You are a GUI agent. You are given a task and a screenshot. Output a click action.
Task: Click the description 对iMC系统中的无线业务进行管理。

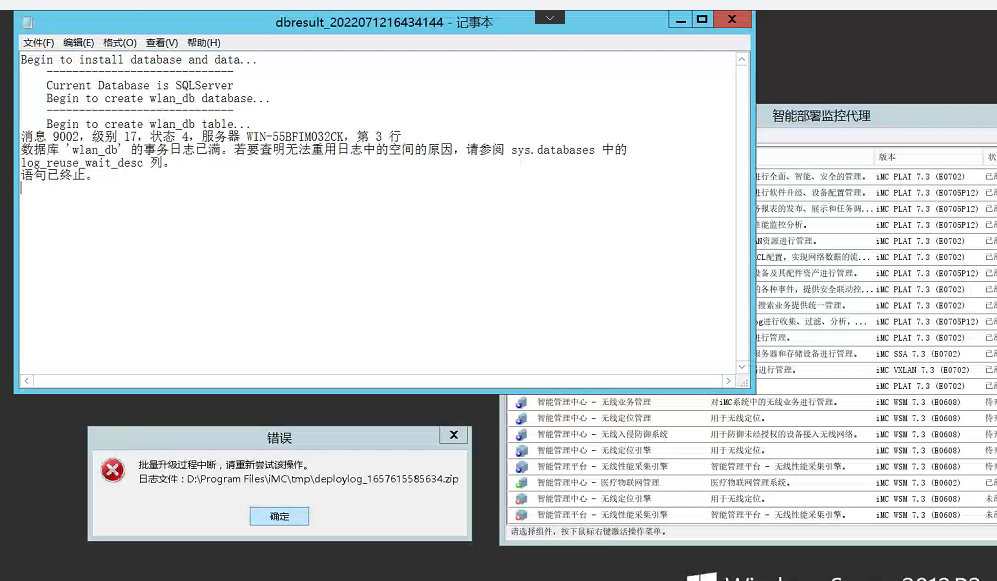coord(774,402)
